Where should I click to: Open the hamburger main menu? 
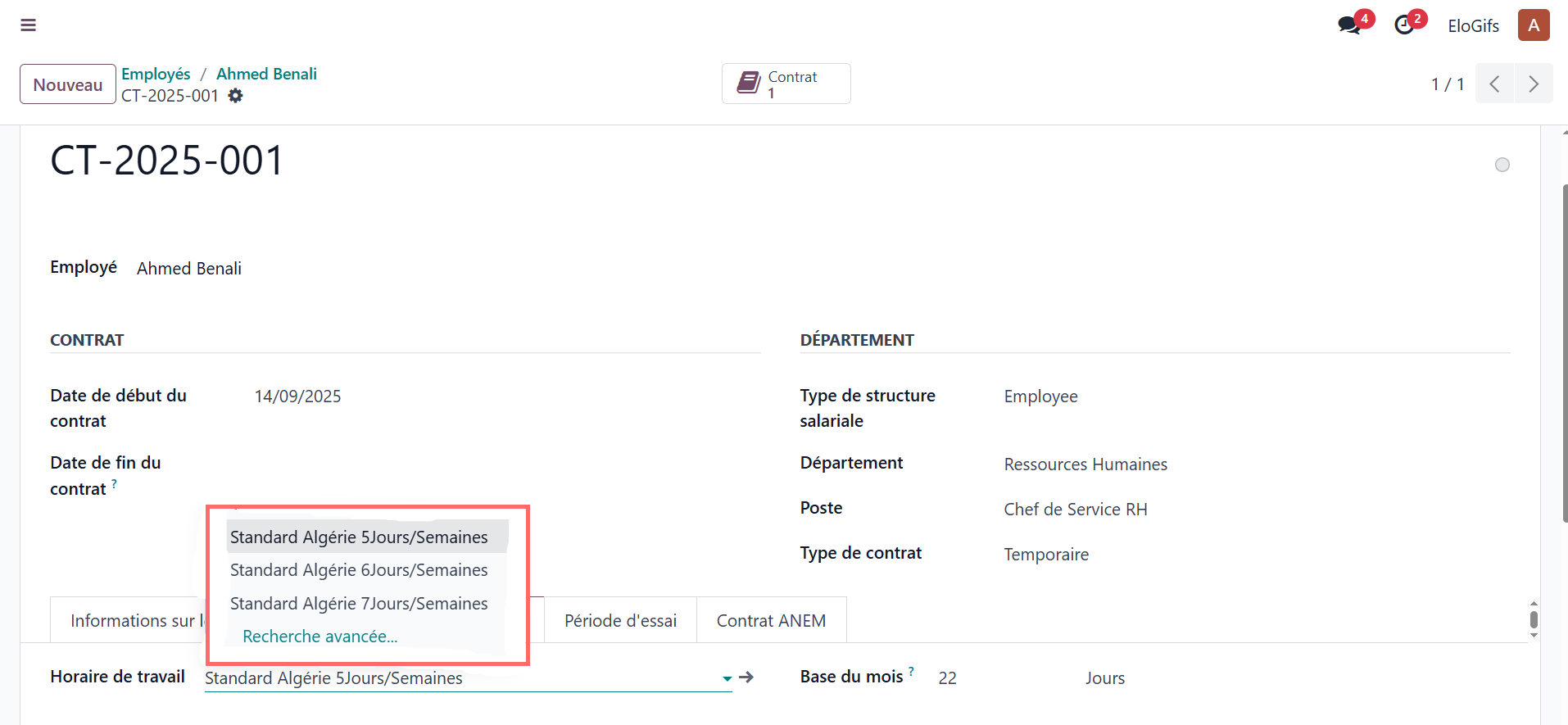28,25
